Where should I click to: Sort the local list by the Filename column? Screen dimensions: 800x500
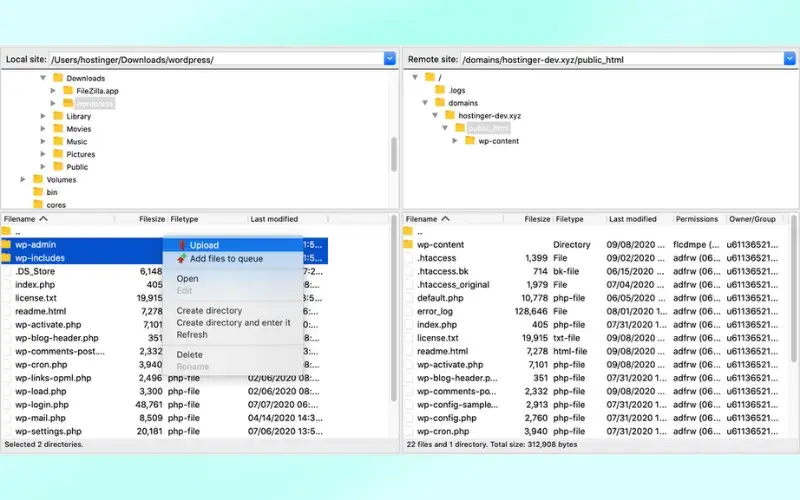click(58, 219)
